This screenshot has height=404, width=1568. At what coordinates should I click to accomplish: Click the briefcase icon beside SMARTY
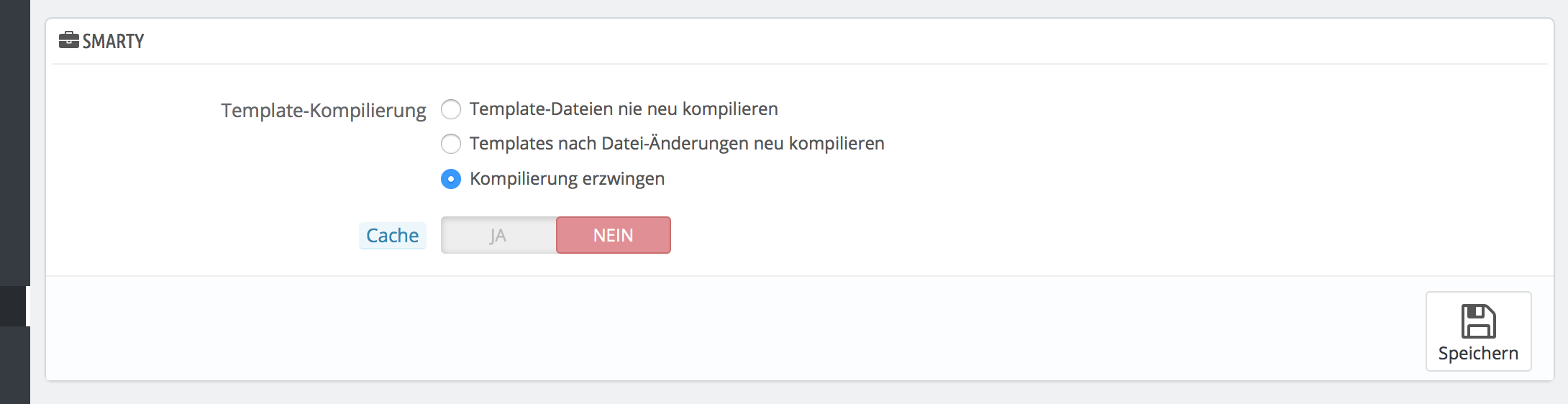pos(68,40)
